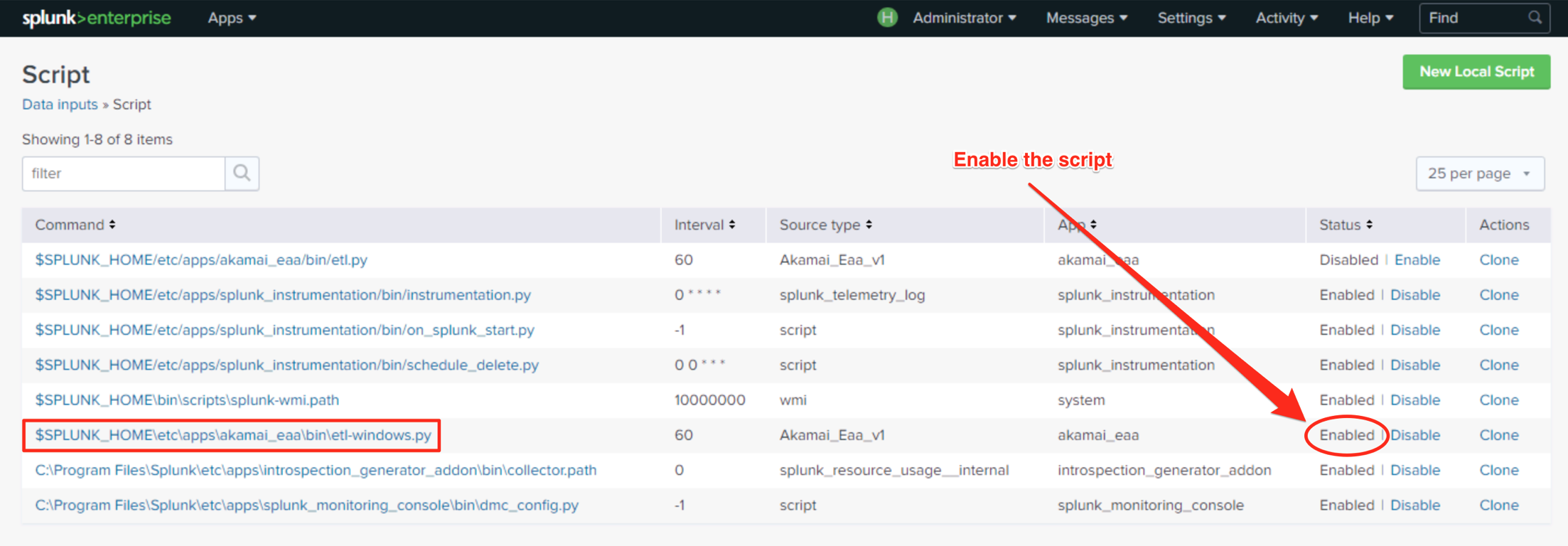Enable the akamai_eaa etl.py script
This screenshot has width=1568, height=546.
tap(1417, 260)
